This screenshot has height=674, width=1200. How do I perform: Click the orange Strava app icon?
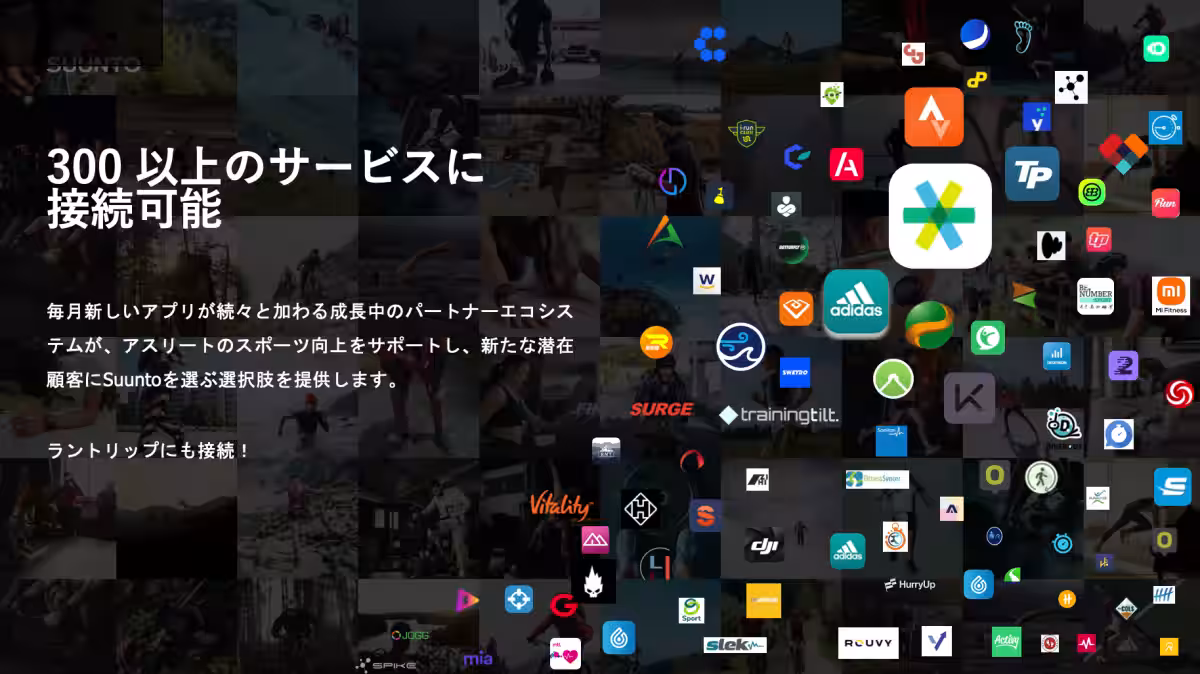pyautogui.click(x=934, y=117)
